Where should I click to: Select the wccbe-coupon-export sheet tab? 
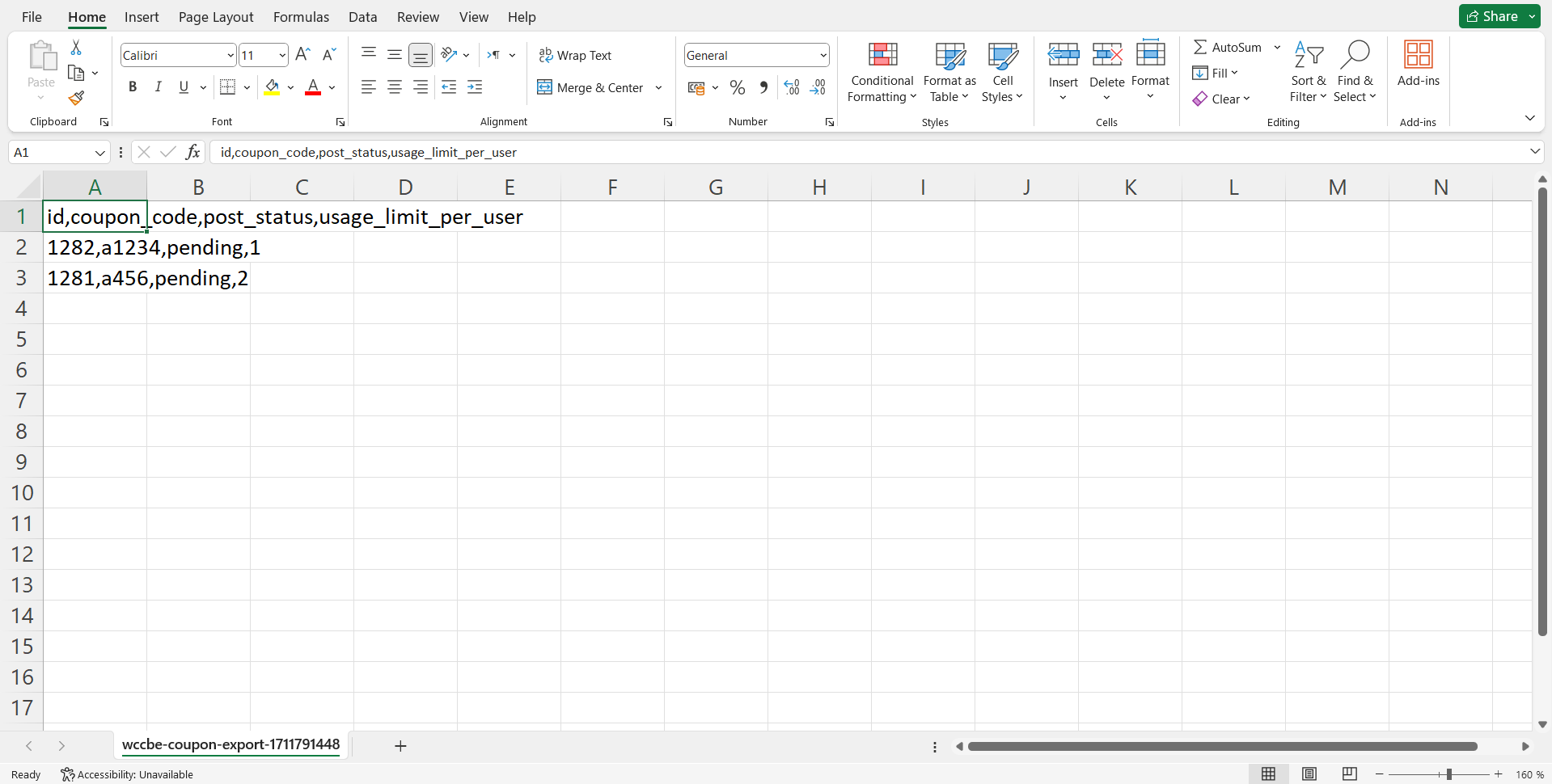230,744
